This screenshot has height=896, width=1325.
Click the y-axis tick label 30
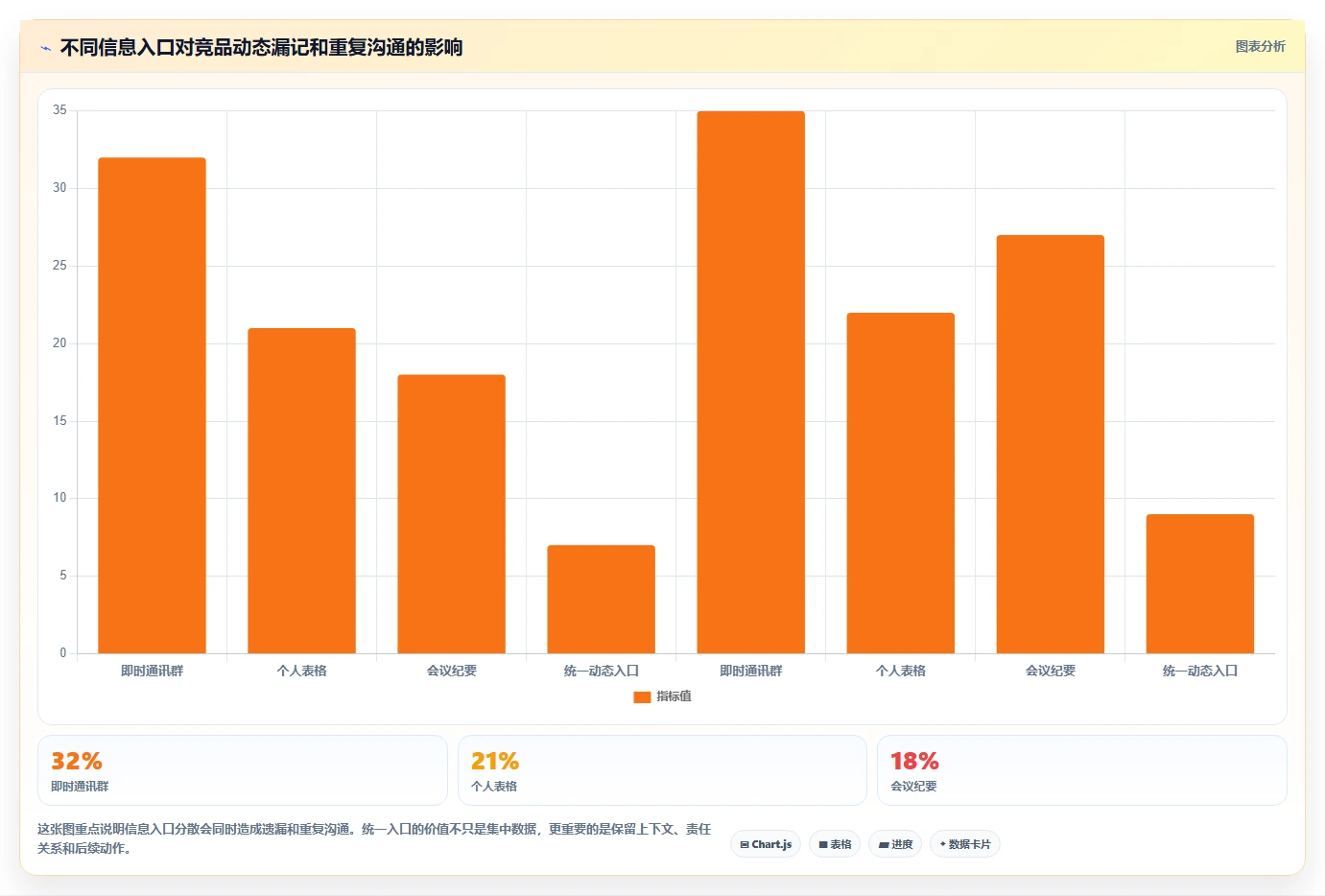pyautogui.click(x=59, y=188)
